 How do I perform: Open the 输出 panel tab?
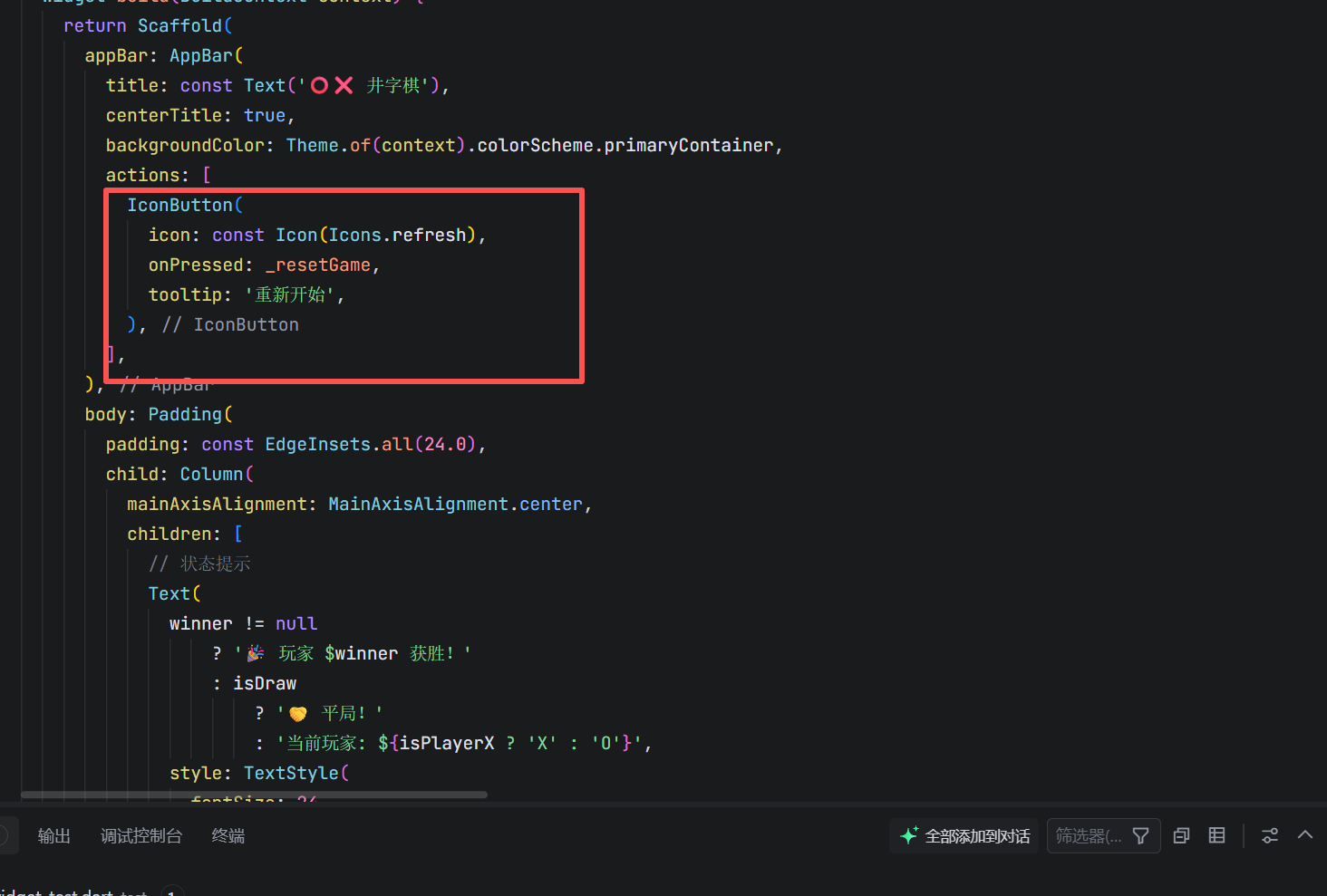53,836
